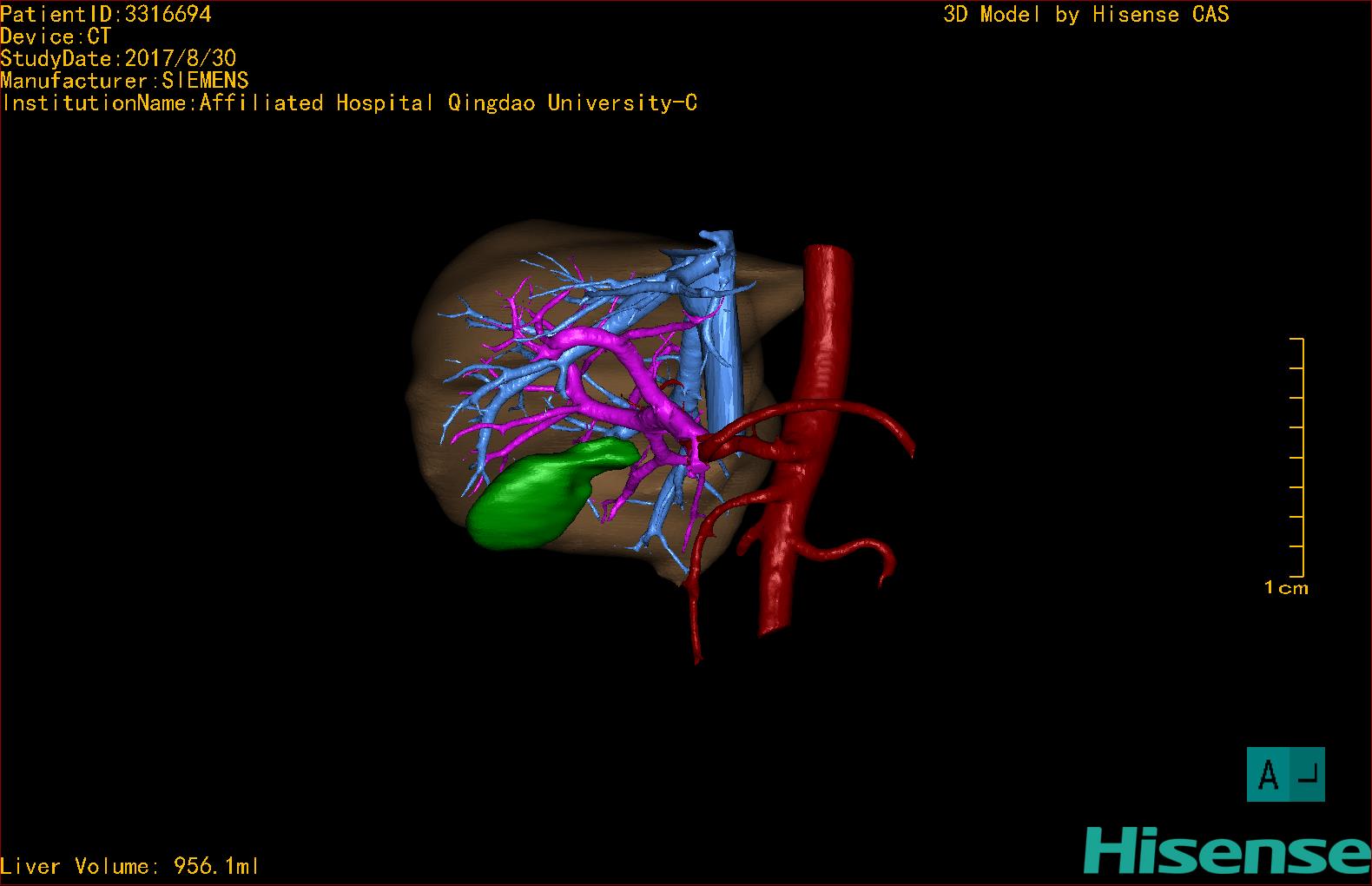
Task: Click the 3D Model by Hisense CAS title
Action: pyautogui.click(x=1086, y=15)
